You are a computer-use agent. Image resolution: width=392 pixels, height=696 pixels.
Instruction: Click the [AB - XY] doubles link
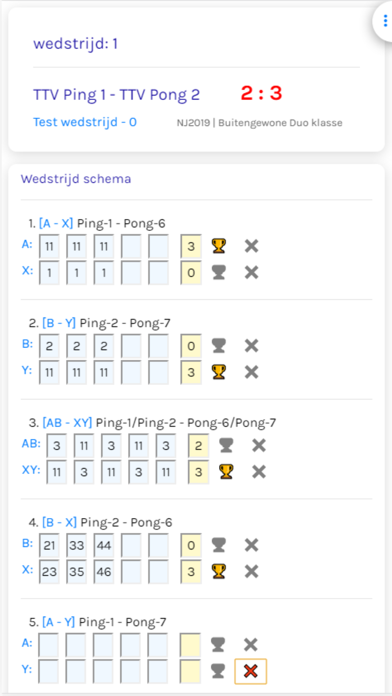pos(67,423)
